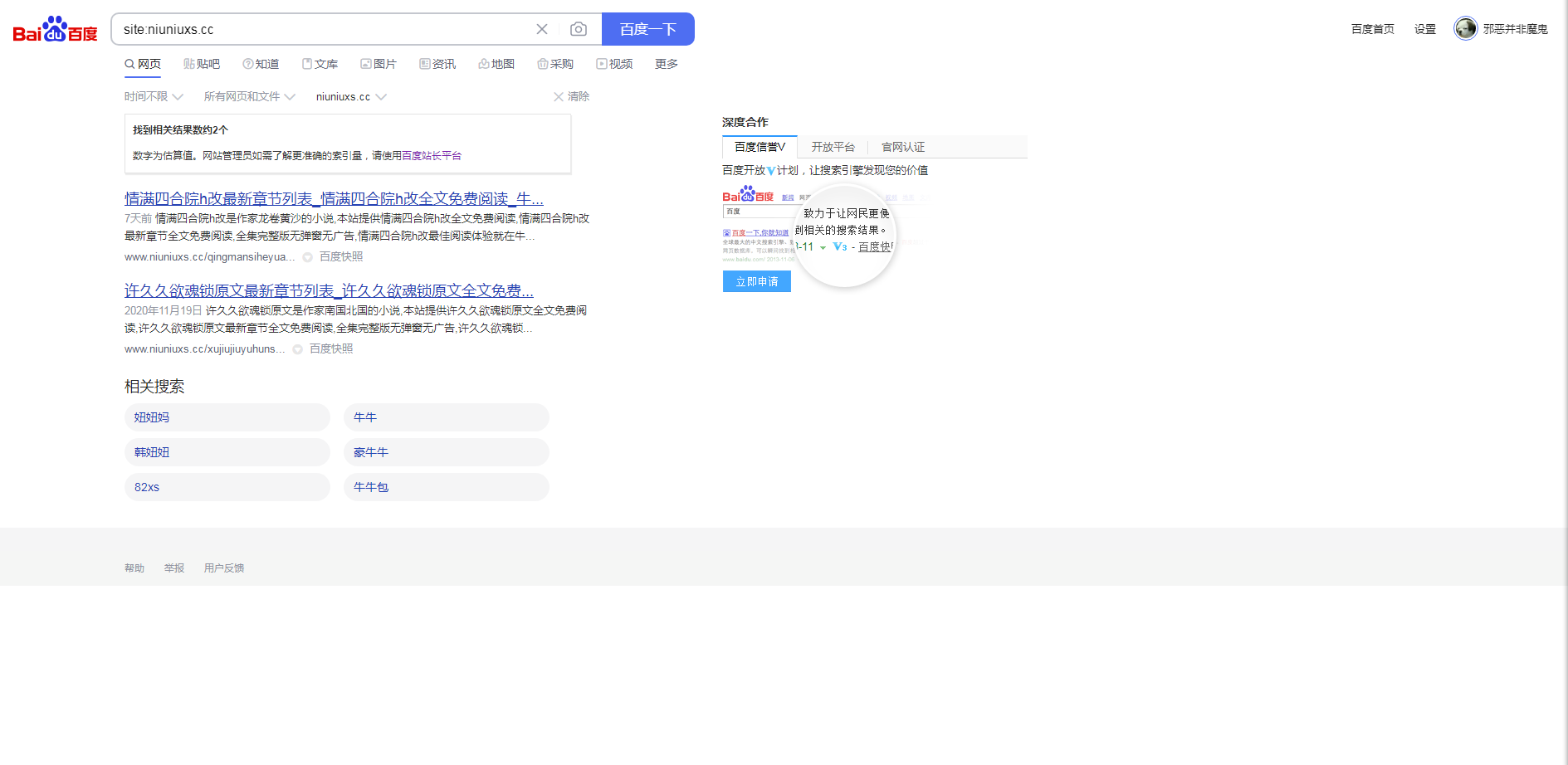Switch to the 开放平台 tab
Image resolution: width=1568 pixels, height=765 pixels.
click(x=833, y=147)
